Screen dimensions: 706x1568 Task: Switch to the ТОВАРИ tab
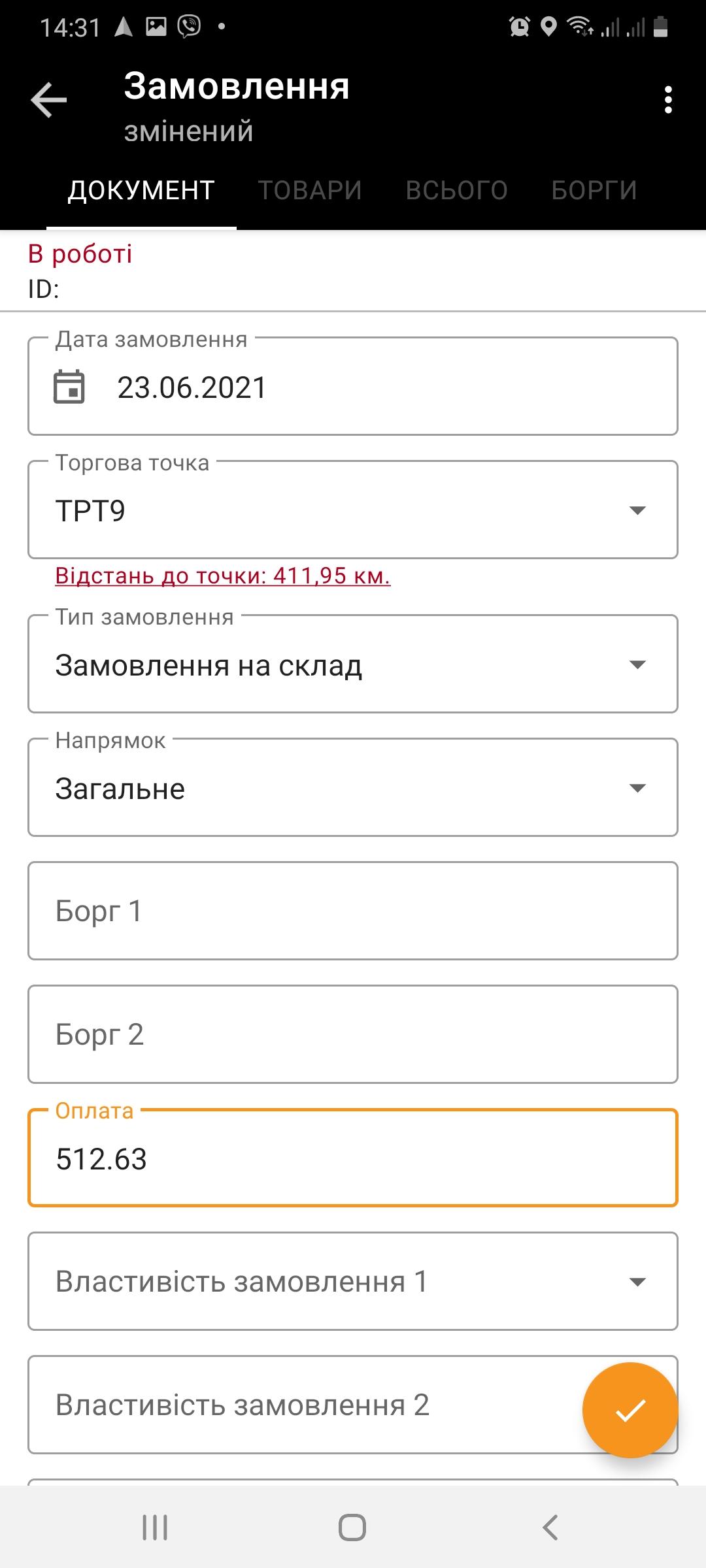[310, 191]
